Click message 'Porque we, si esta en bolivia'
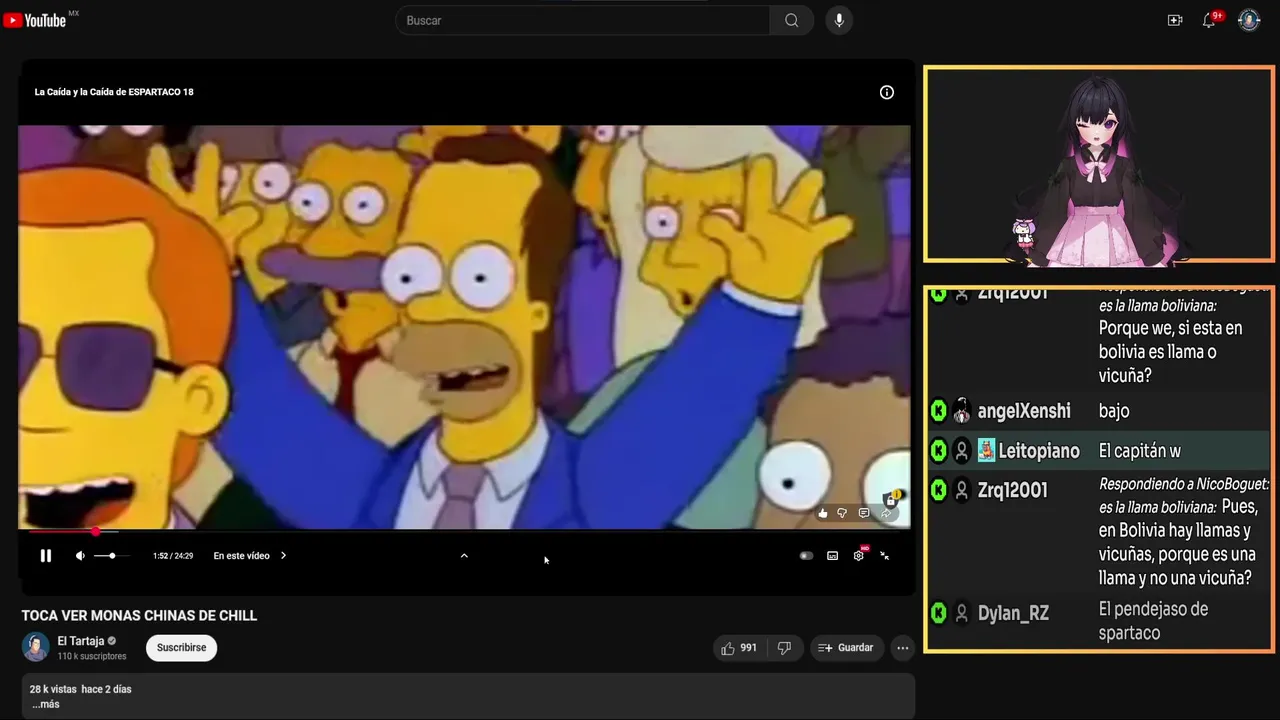 1170,352
